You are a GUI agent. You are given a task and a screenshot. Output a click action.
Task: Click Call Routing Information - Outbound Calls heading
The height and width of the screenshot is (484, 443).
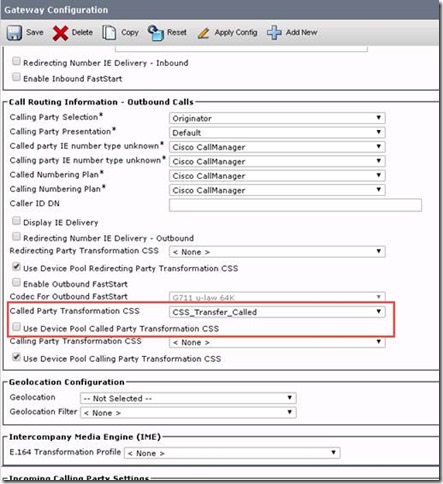coord(101,102)
